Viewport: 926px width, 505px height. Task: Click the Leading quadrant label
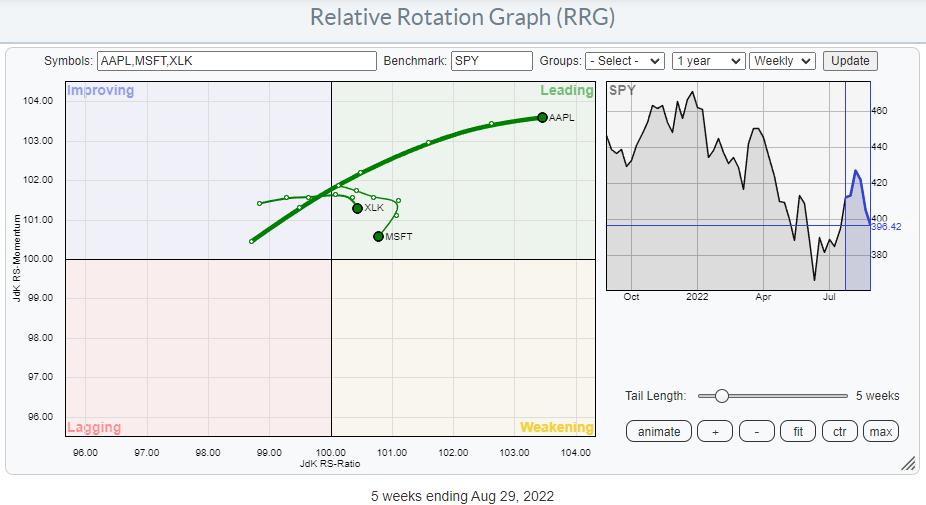tap(567, 91)
